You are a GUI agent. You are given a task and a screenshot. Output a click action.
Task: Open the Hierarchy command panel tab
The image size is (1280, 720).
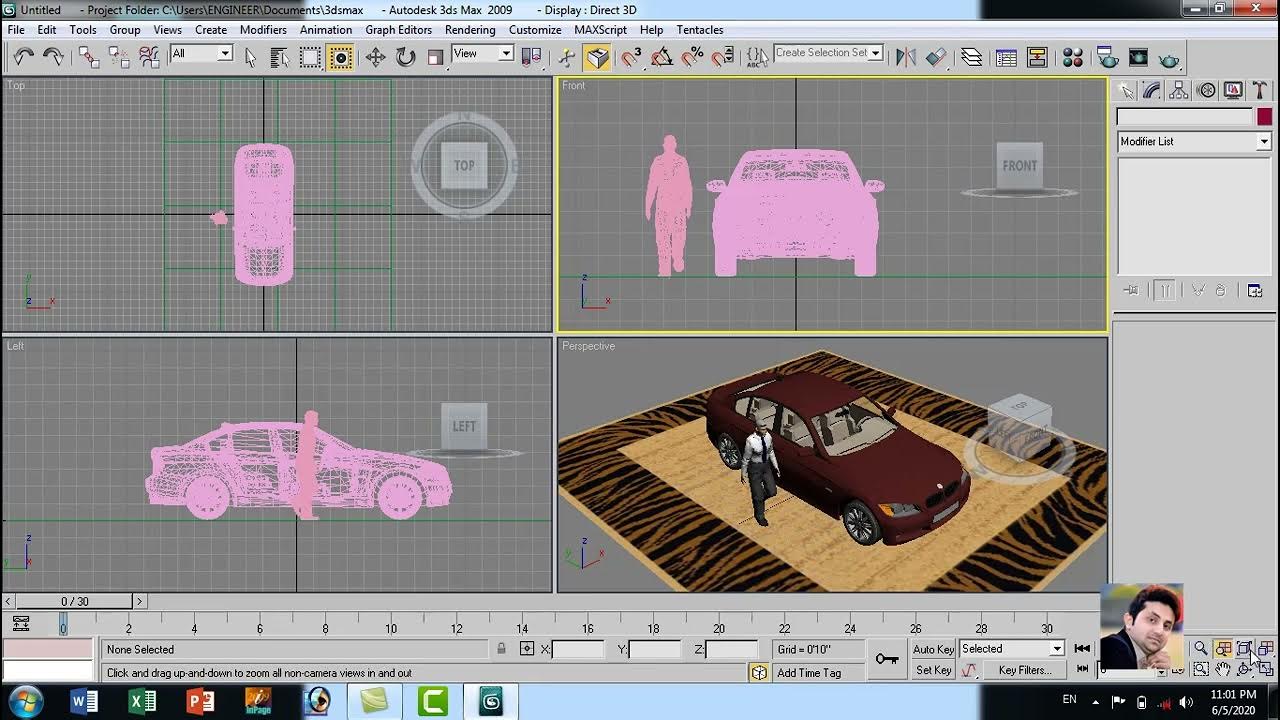click(1179, 91)
